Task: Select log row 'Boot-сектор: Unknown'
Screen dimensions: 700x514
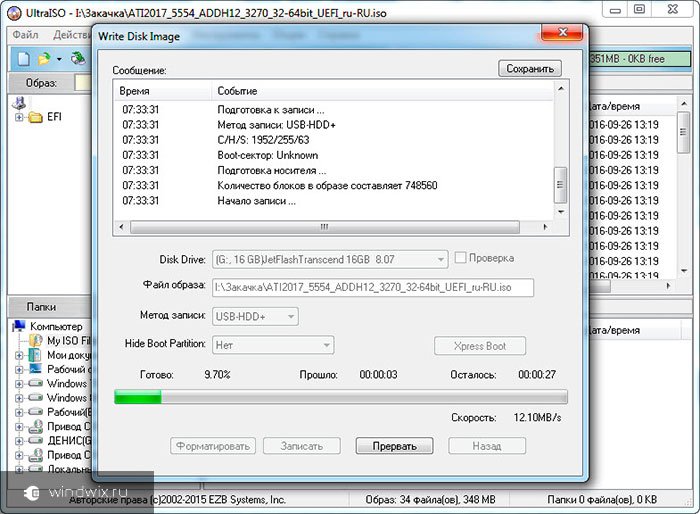Action: 333,155
